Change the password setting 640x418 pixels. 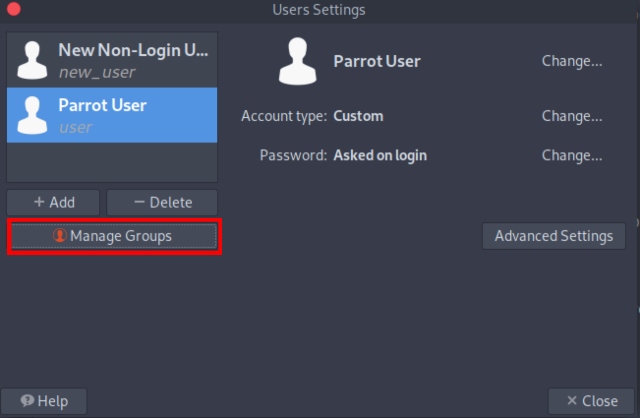[x=572, y=155]
